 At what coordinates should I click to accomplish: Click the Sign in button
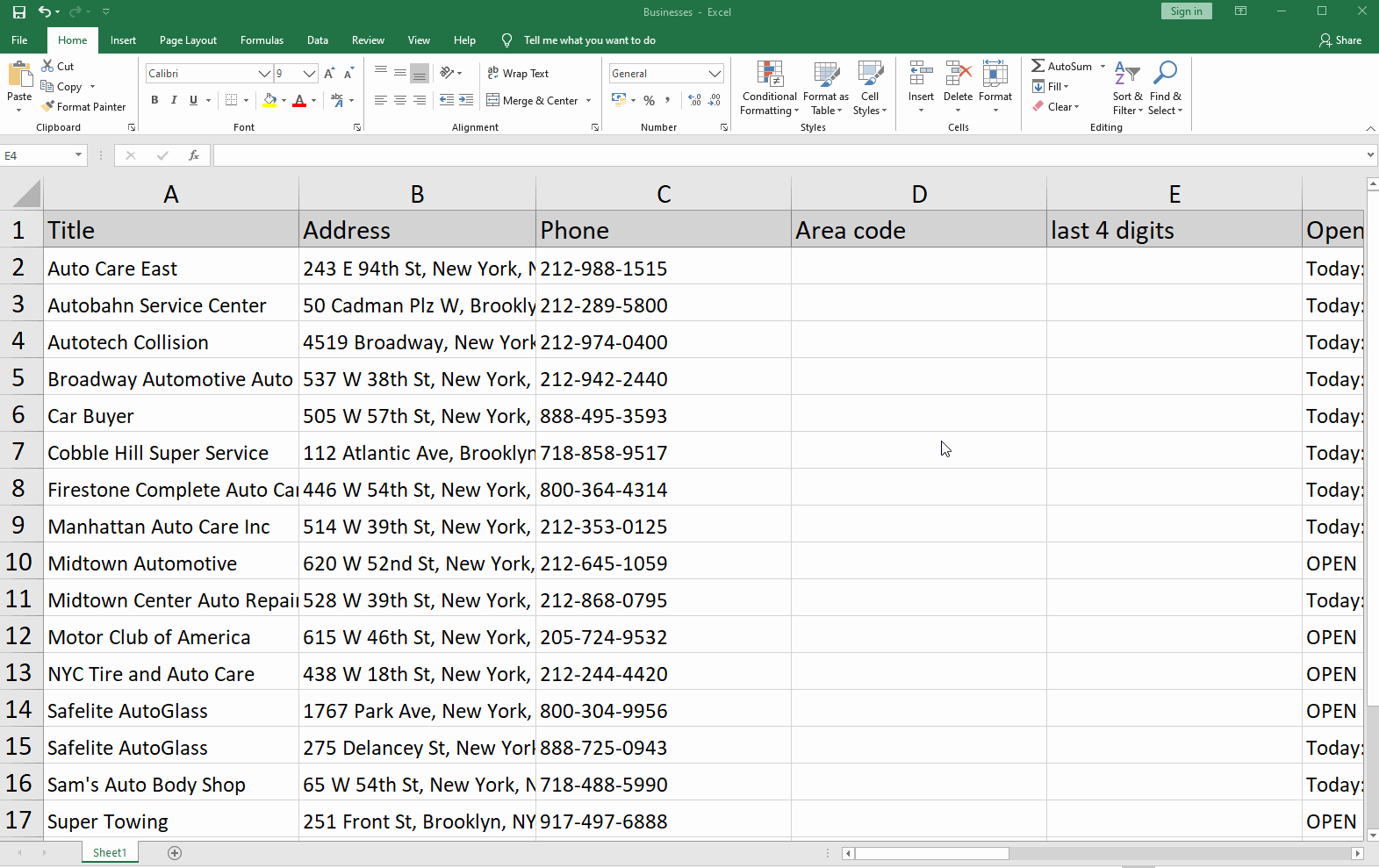1186,11
